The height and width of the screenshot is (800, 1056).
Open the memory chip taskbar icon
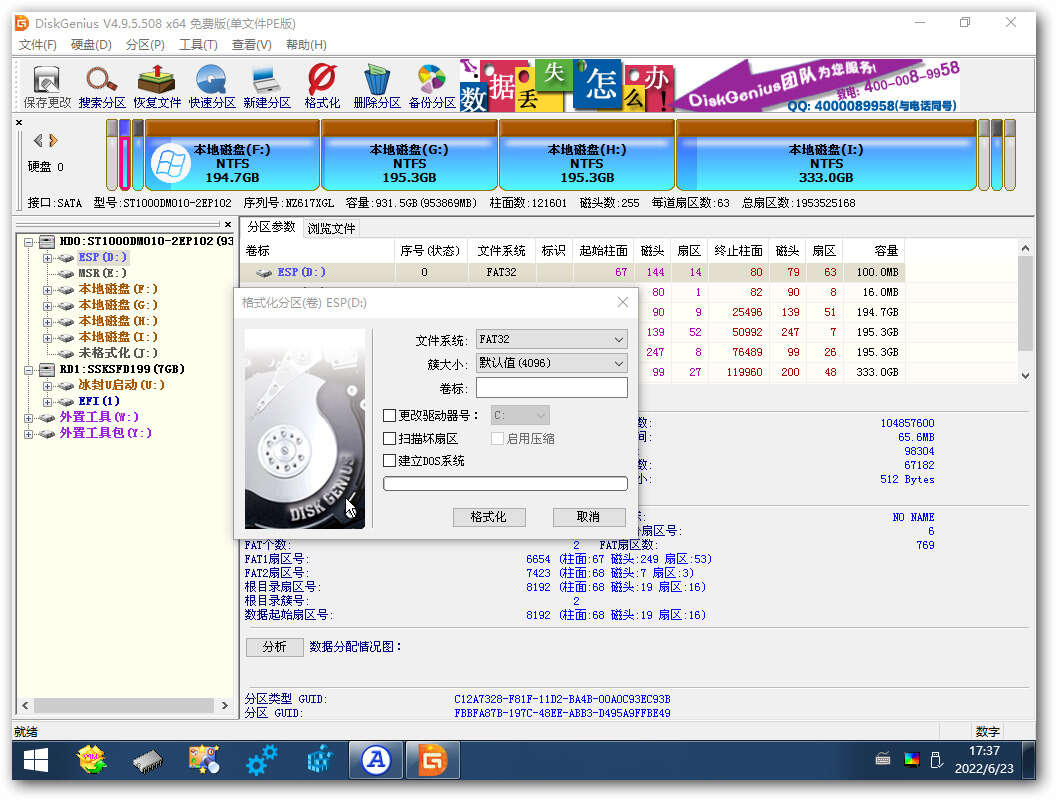click(x=148, y=761)
